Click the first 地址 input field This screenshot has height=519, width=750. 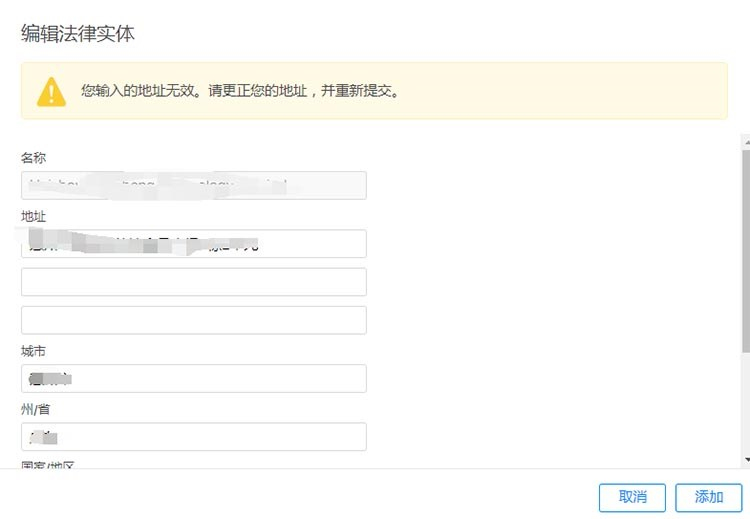[194, 243]
